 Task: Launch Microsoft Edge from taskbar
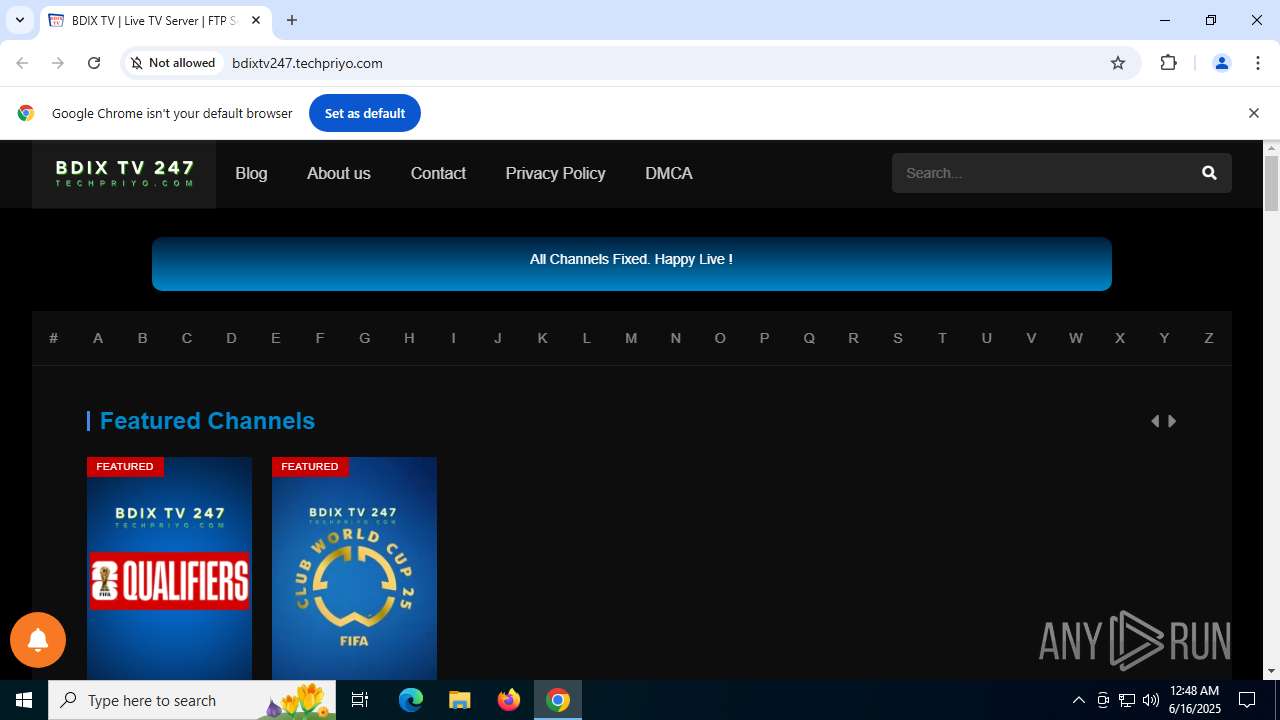pos(411,700)
